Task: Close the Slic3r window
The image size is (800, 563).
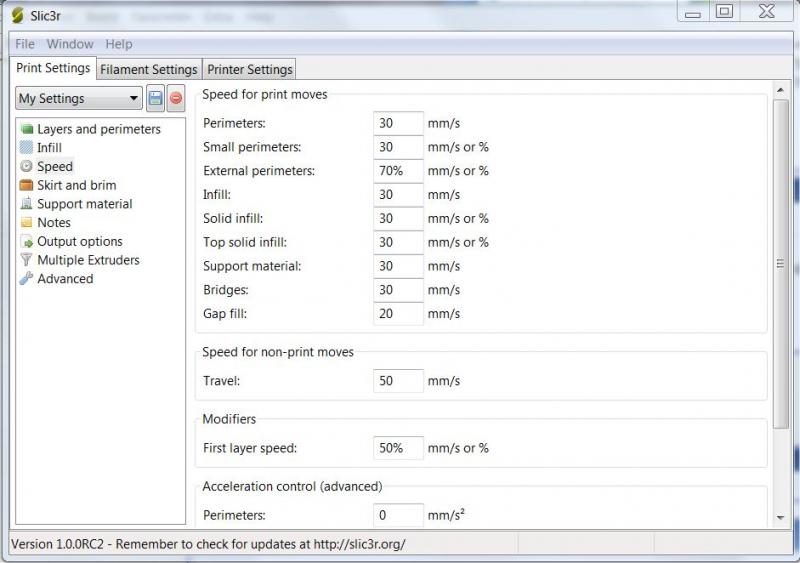Action: 767,11
